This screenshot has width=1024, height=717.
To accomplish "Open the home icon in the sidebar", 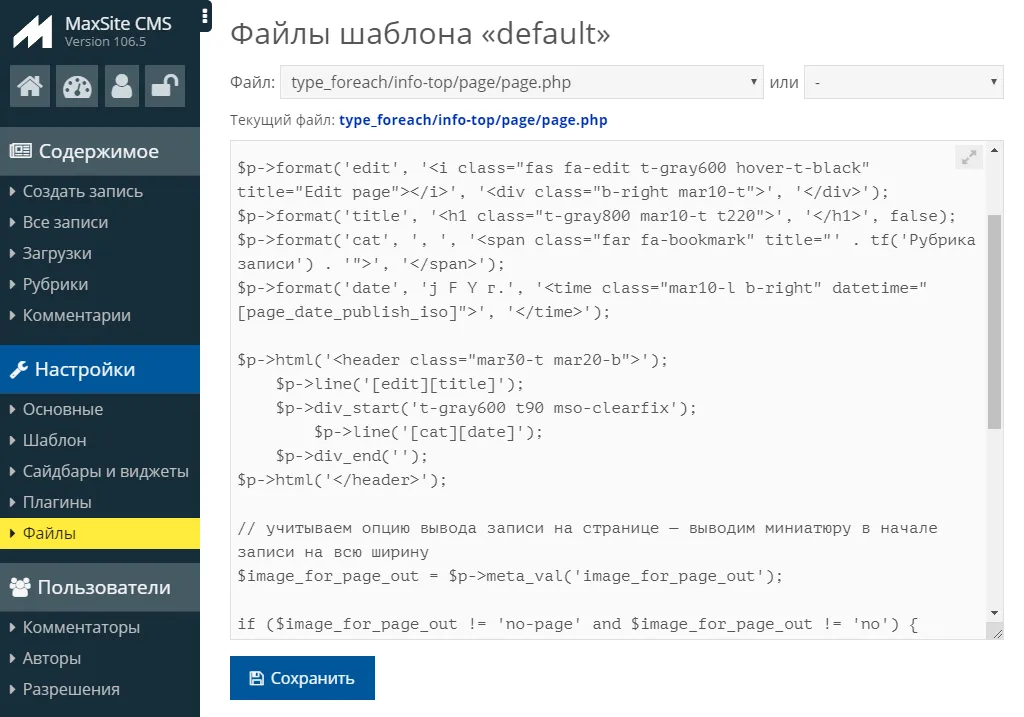I will click(29, 86).
